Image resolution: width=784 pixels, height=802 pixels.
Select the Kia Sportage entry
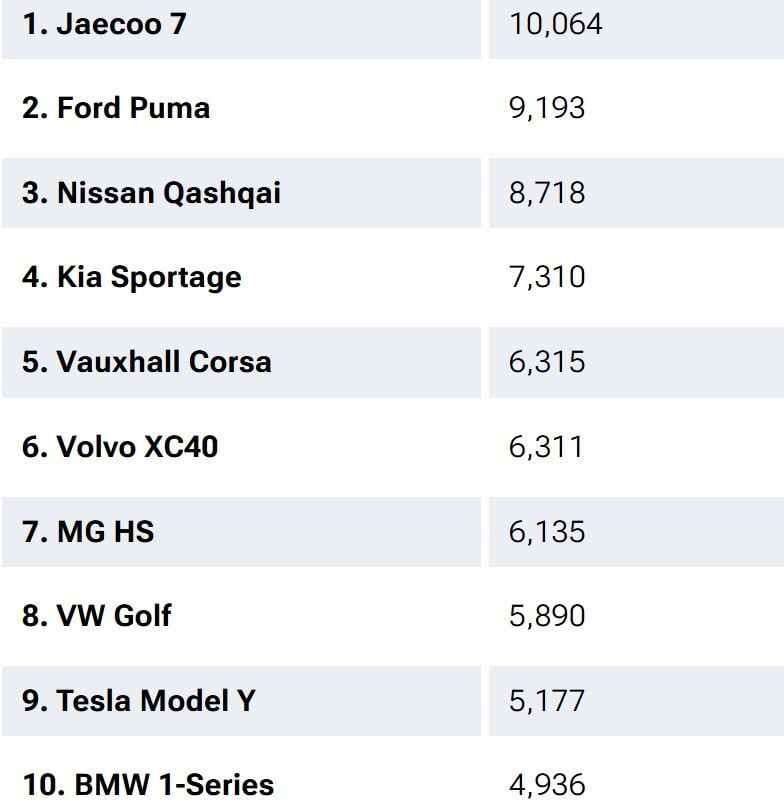point(132,278)
